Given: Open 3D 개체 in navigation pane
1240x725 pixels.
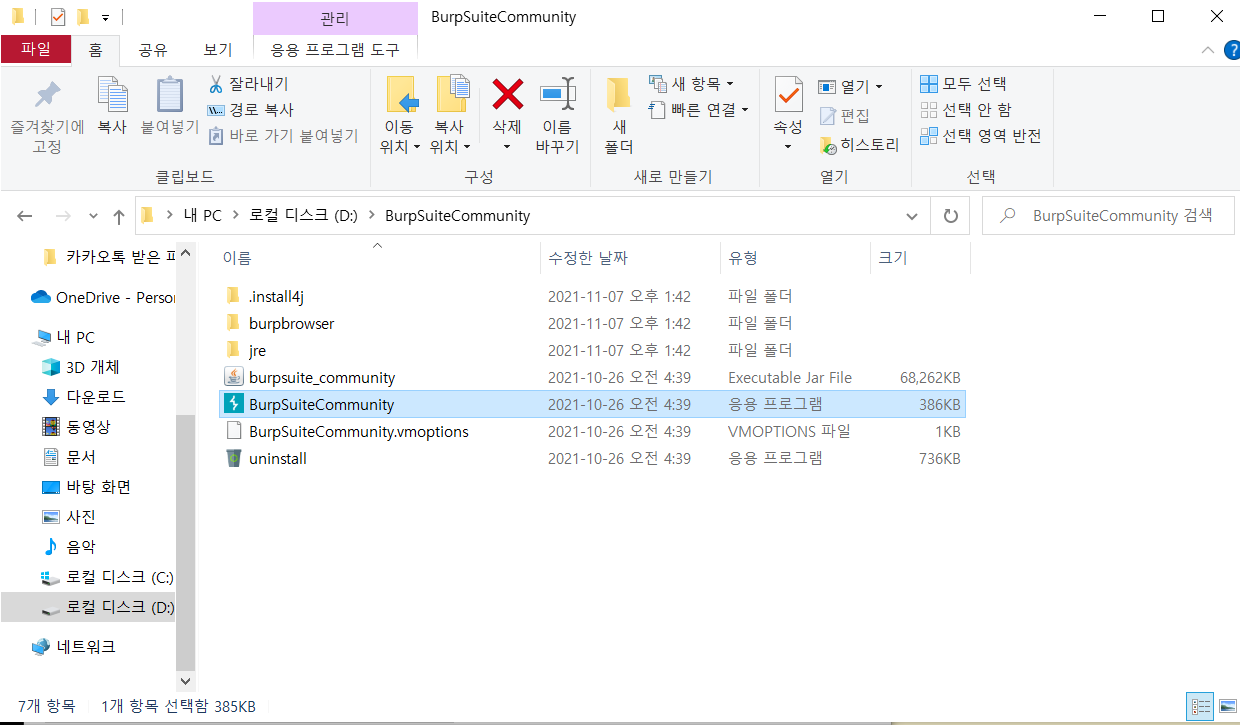Looking at the screenshot, I should (80, 367).
